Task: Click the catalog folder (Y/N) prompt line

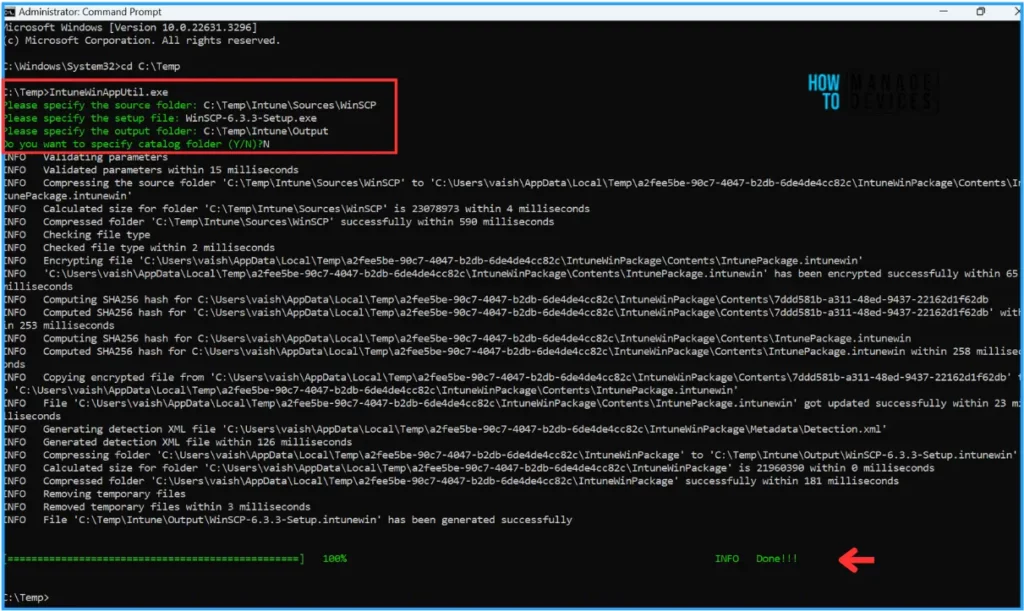Action: [x=136, y=144]
